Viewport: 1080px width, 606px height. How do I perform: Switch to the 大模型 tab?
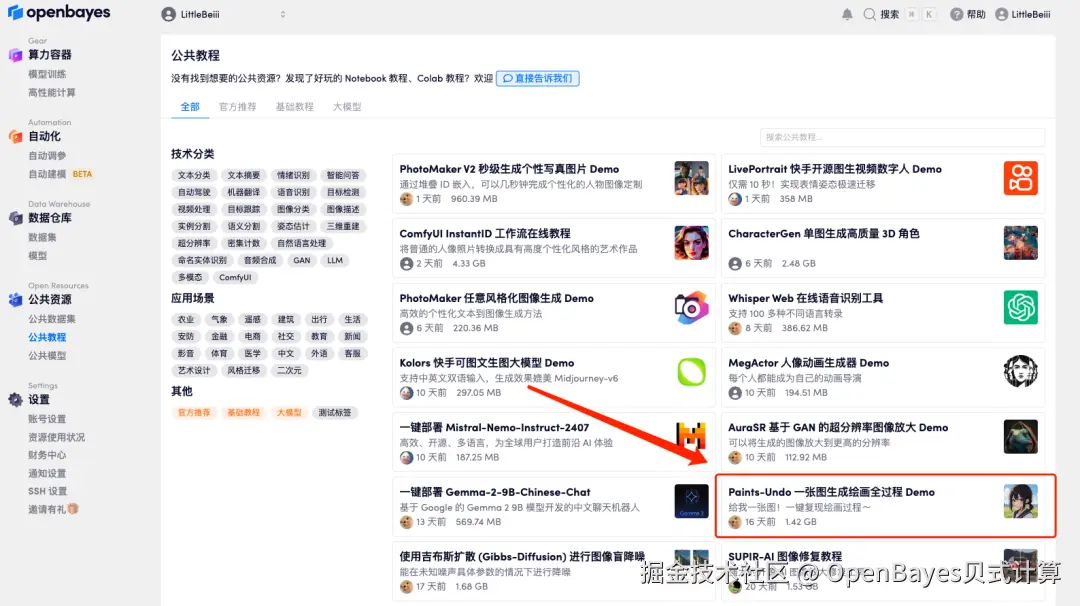[347, 107]
